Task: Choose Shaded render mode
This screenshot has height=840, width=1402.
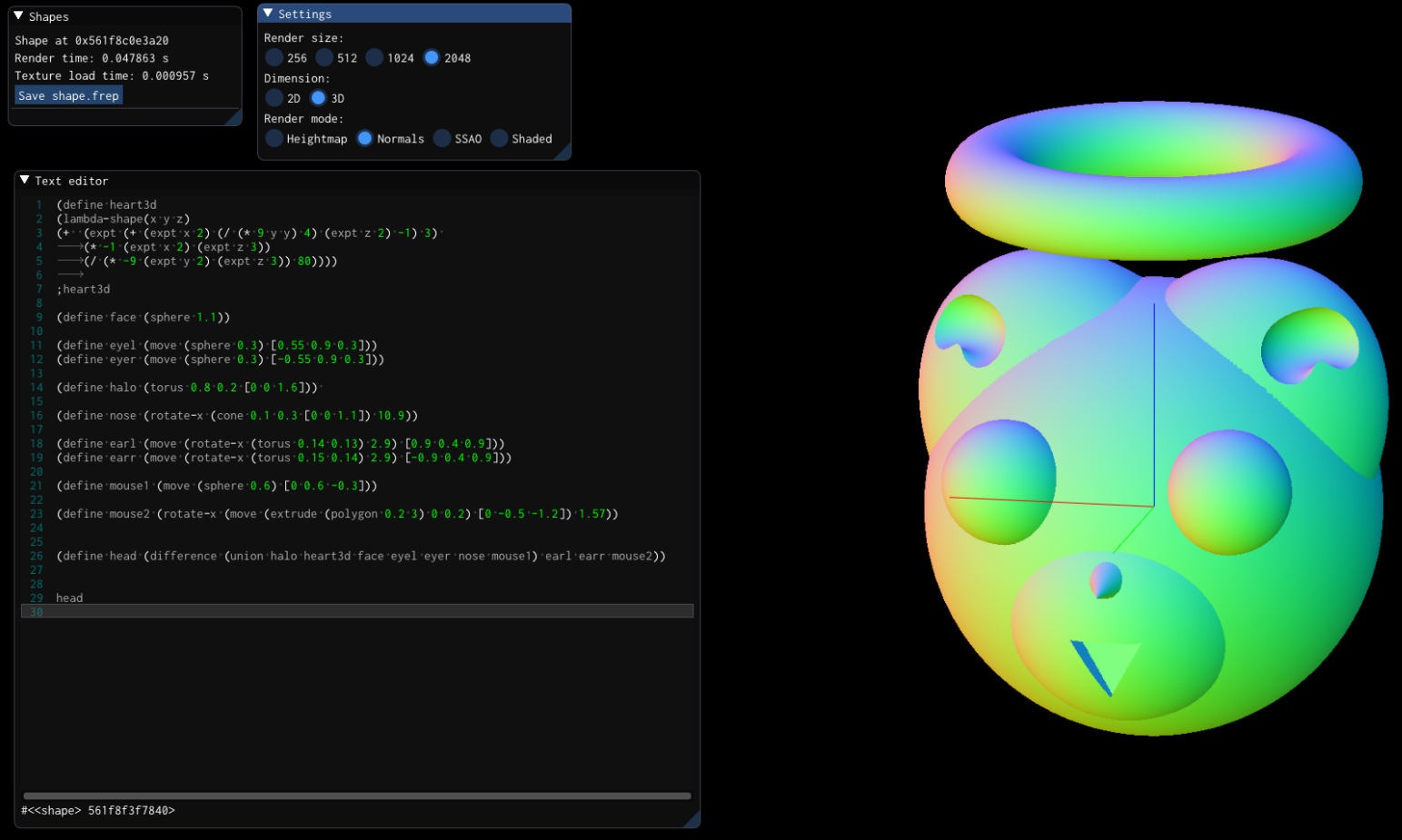Action: coord(499,139)
